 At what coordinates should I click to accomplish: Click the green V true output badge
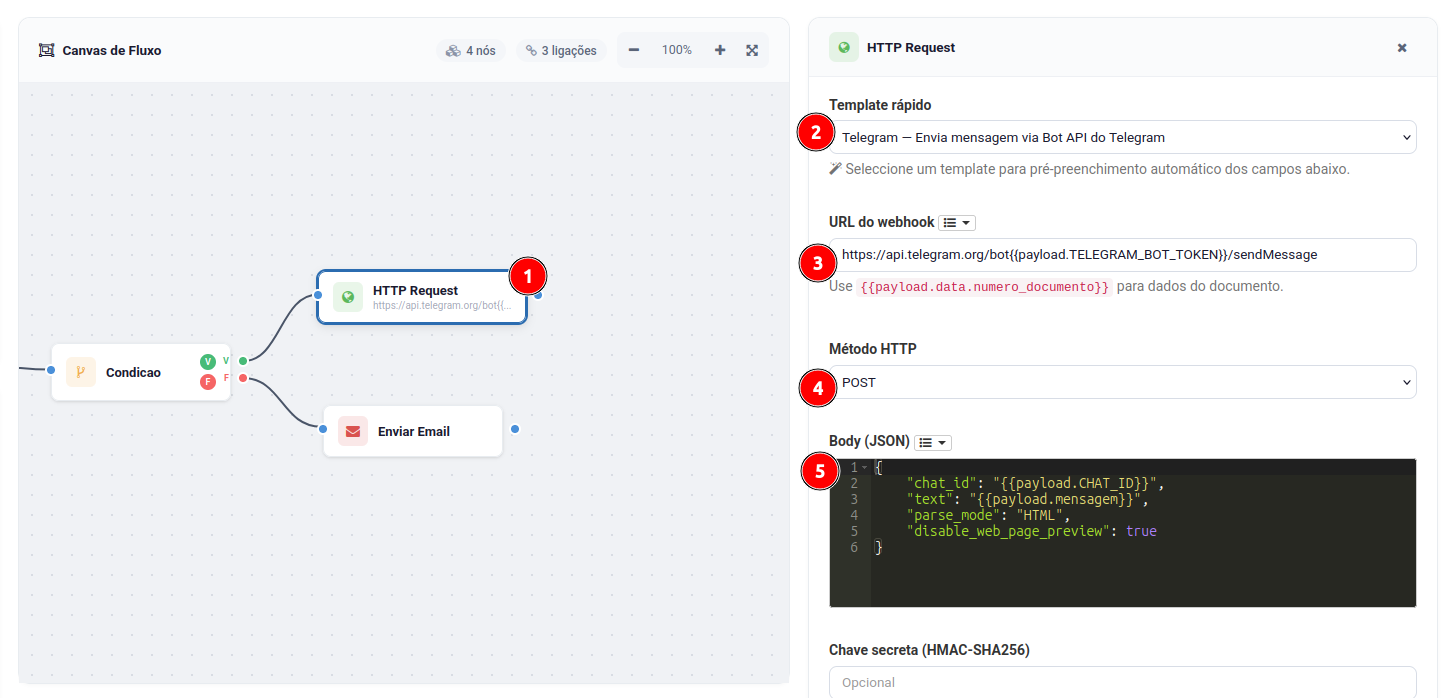(208, 361)
